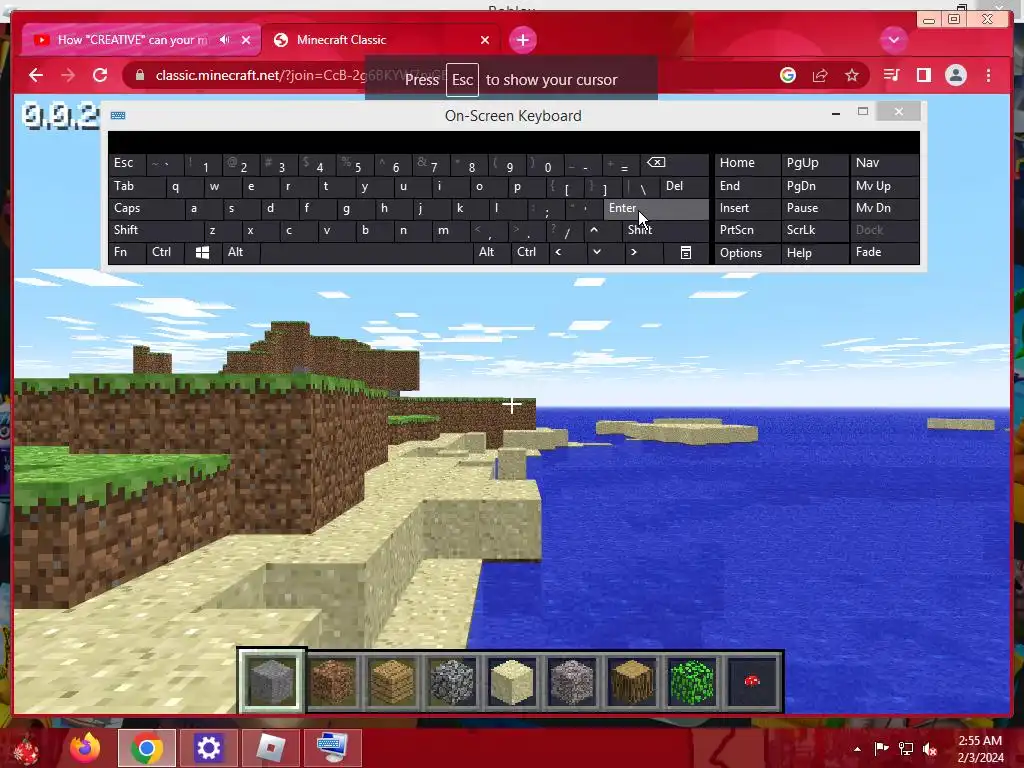Screen dimensions: 1024x768
Task: Open On-Screen Keyboard taskbar icon
Action: click(332, 748)
